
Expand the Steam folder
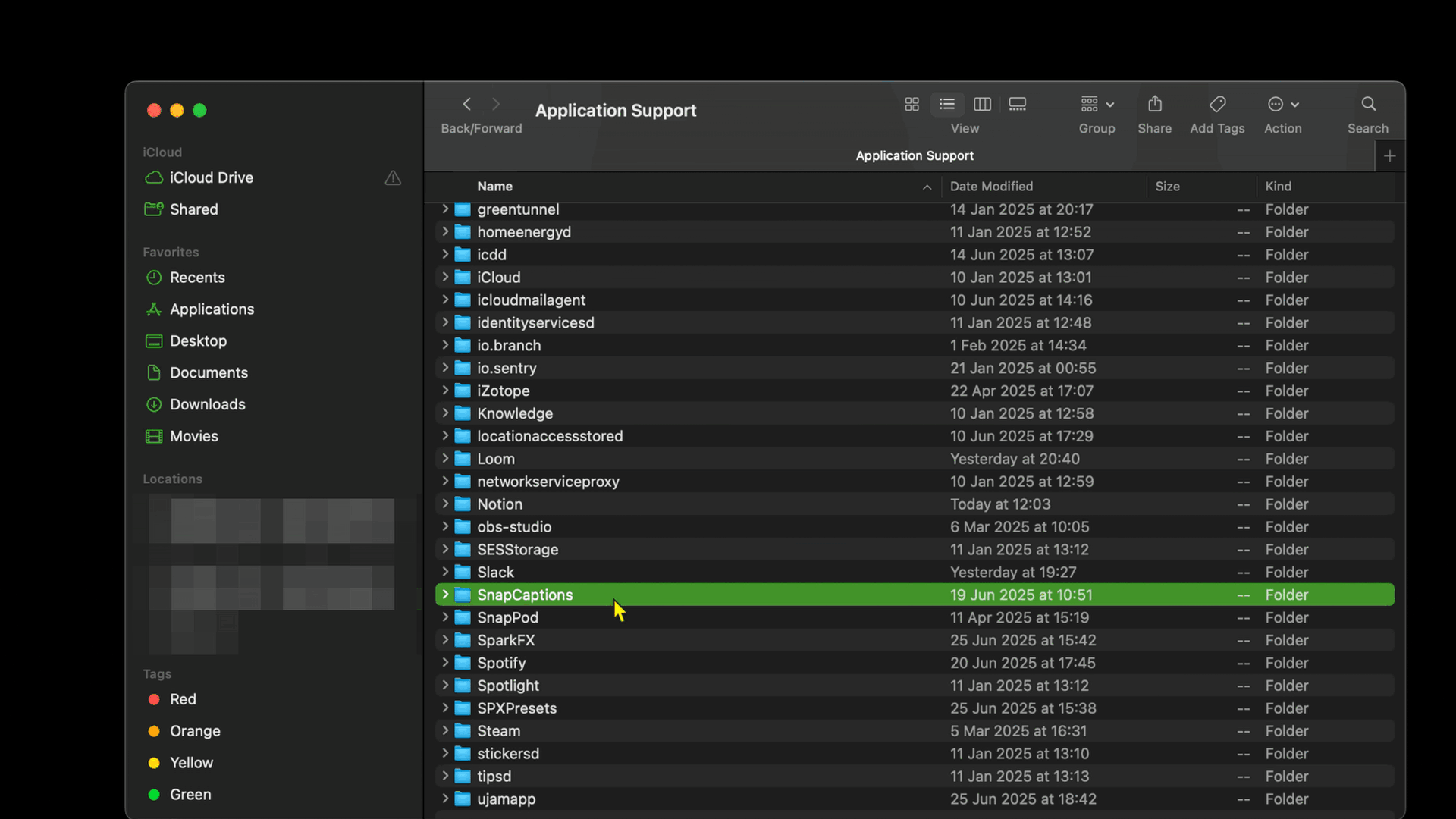445,731
